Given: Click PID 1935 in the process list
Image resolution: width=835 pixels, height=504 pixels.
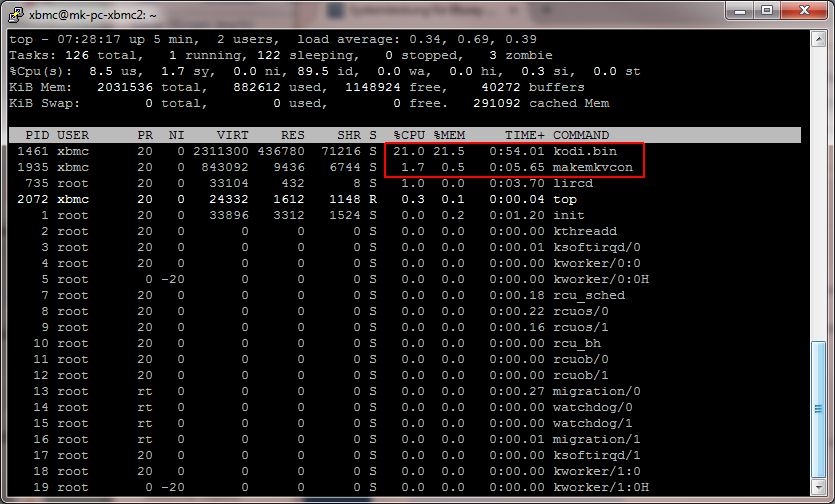Looking at the screenshot, I should pyautogui.click(x=33, y=167).
